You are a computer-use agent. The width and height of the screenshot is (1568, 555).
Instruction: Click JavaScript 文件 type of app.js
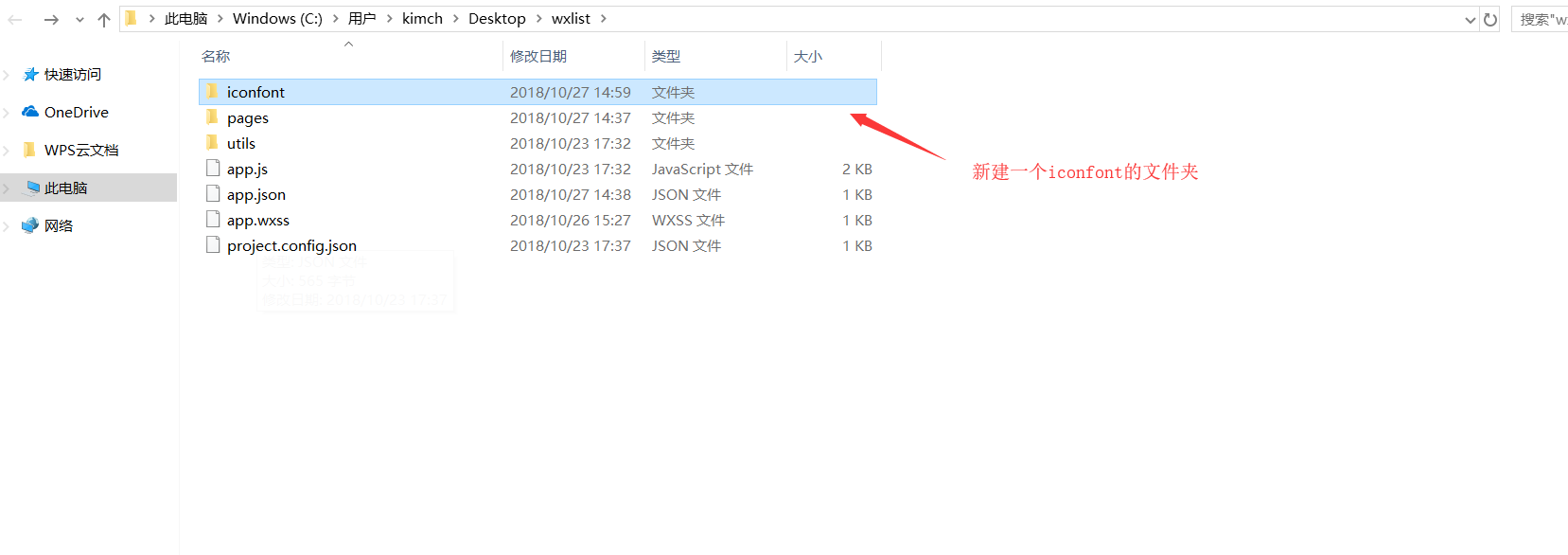coord(702,170)
